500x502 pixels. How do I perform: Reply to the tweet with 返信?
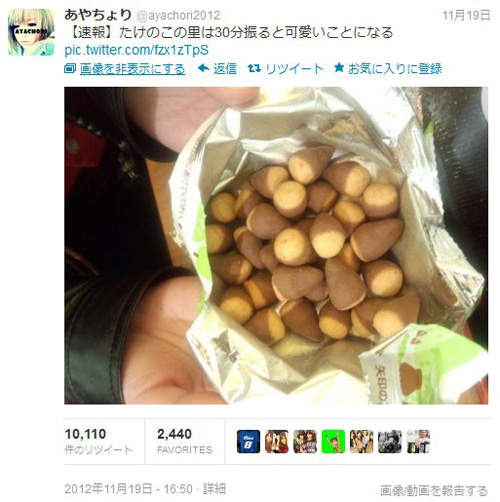click(225, 69)
